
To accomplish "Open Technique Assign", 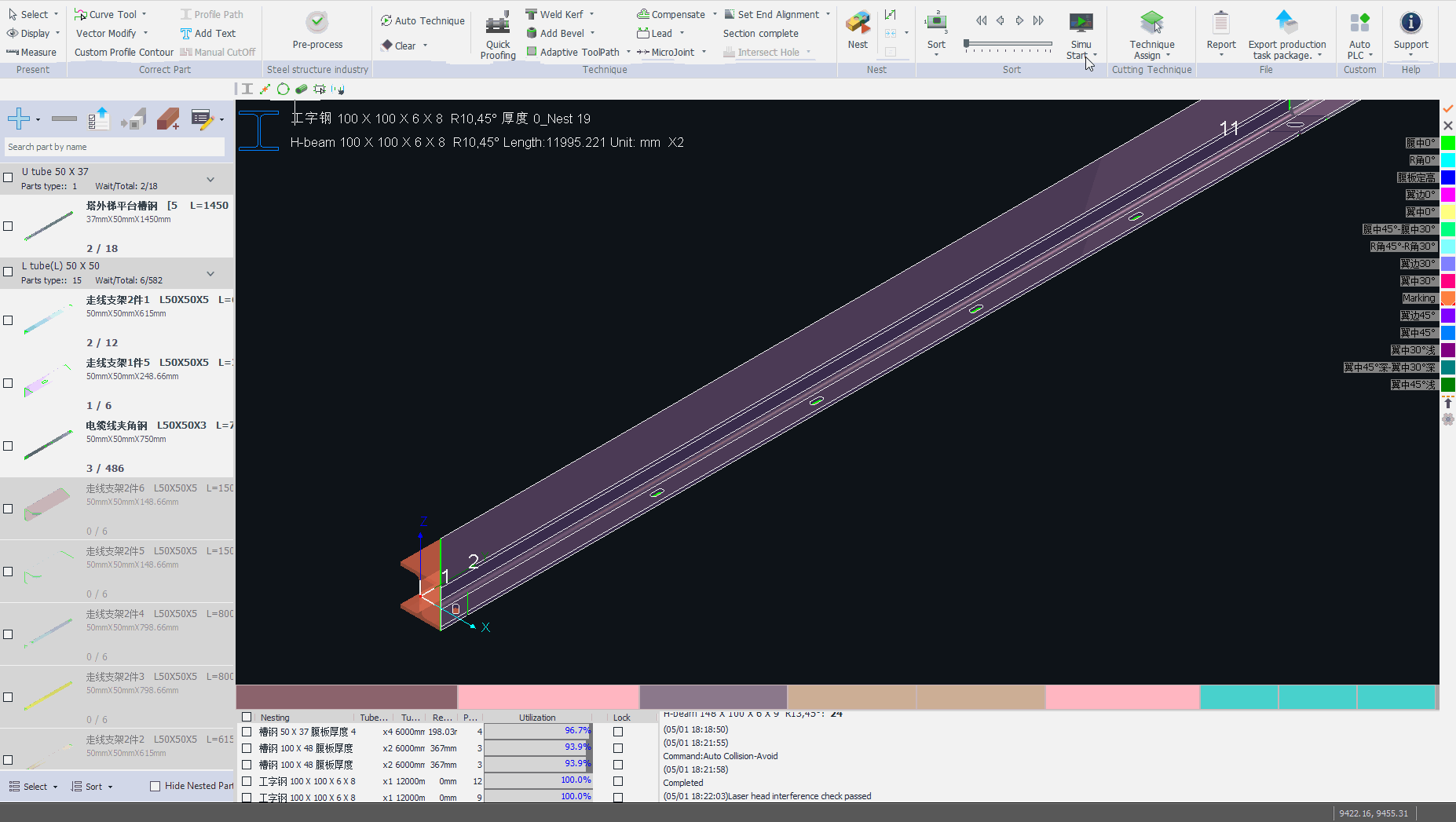I will [x=1152, y=35].
